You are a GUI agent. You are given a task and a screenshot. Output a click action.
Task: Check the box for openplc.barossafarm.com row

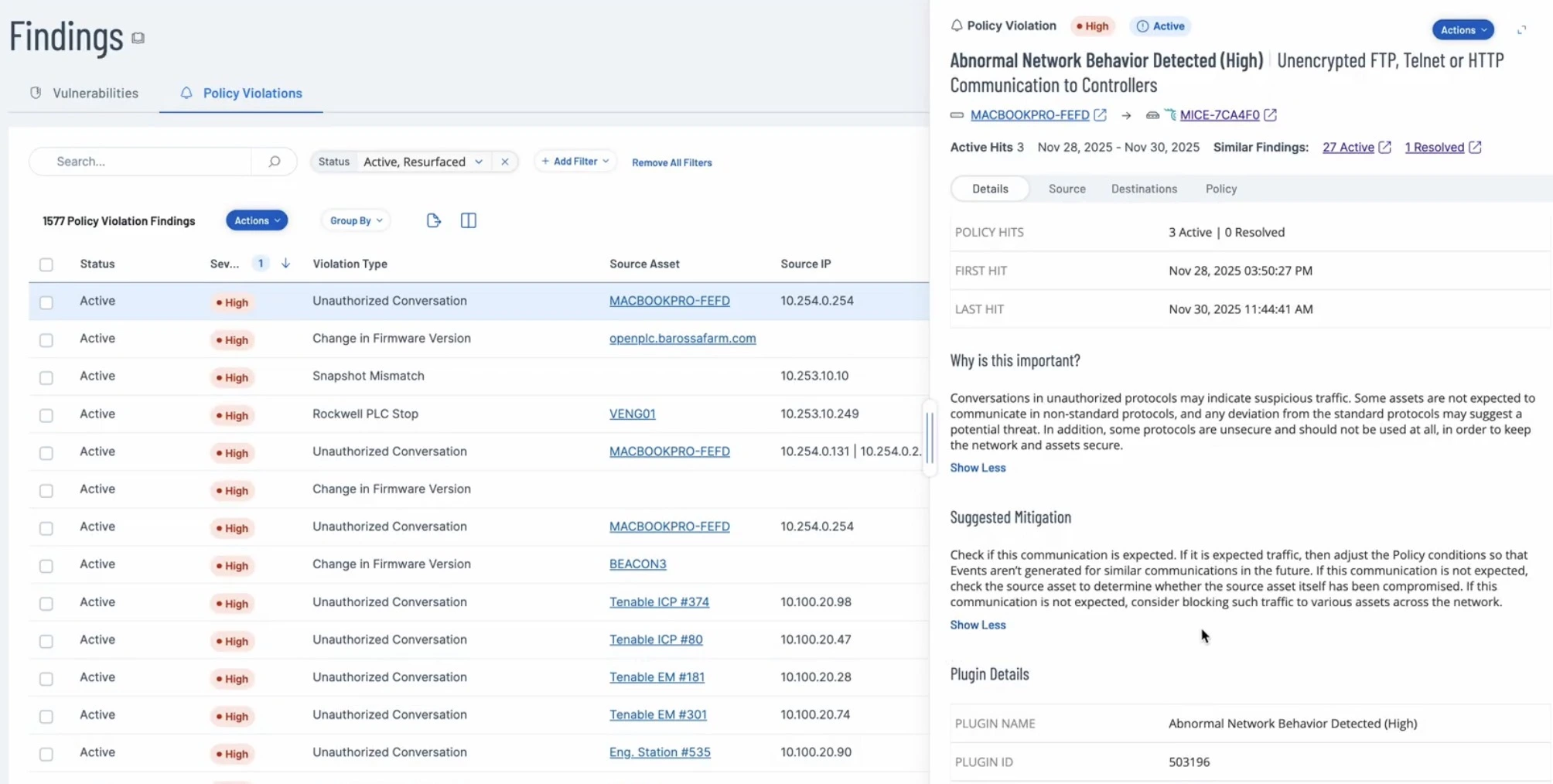pos(46,340)
